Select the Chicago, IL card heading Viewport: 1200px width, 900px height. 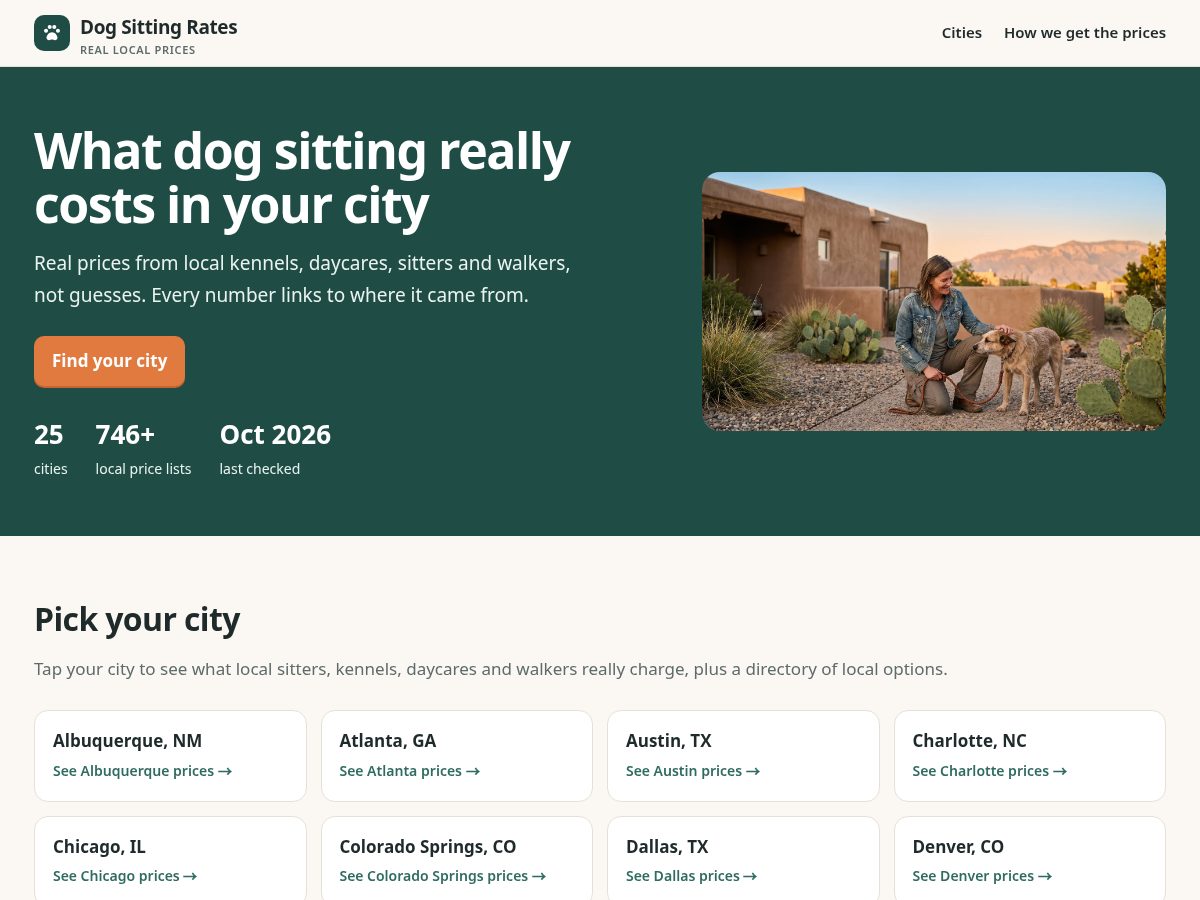(99, 847)
